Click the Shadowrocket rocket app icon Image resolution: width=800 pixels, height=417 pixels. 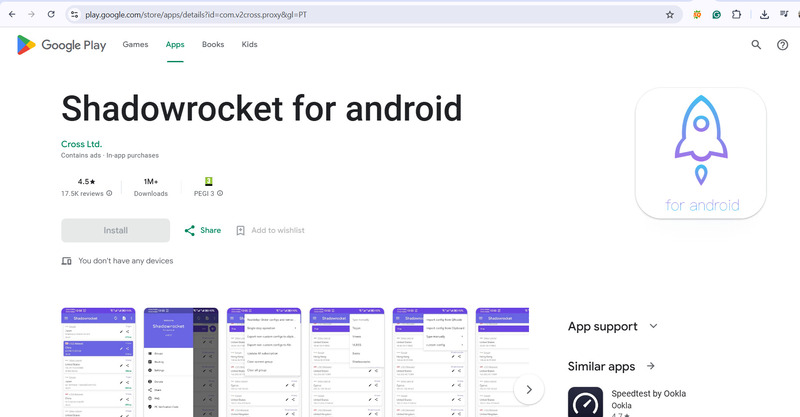pyautogui.click(x=701, y=153)
